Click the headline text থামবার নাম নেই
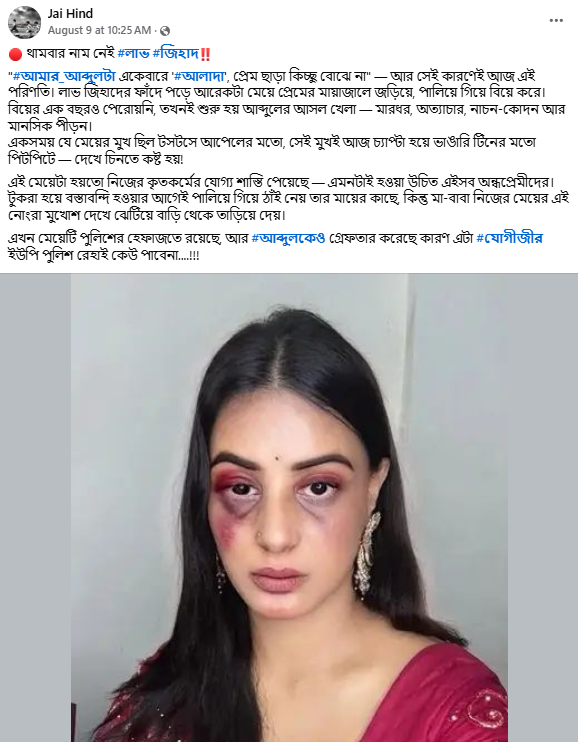Image resolution: width=578 pixels, height=742 pixels. tap(71, 53)
